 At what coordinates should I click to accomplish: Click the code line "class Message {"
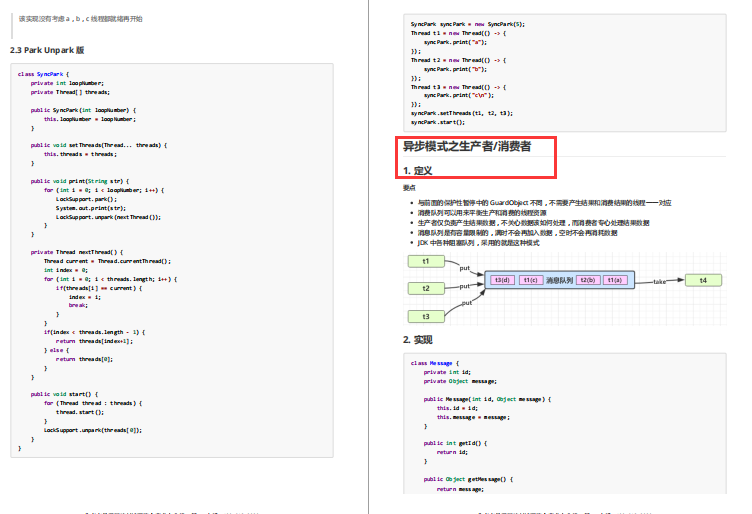[x=435, y=363]
